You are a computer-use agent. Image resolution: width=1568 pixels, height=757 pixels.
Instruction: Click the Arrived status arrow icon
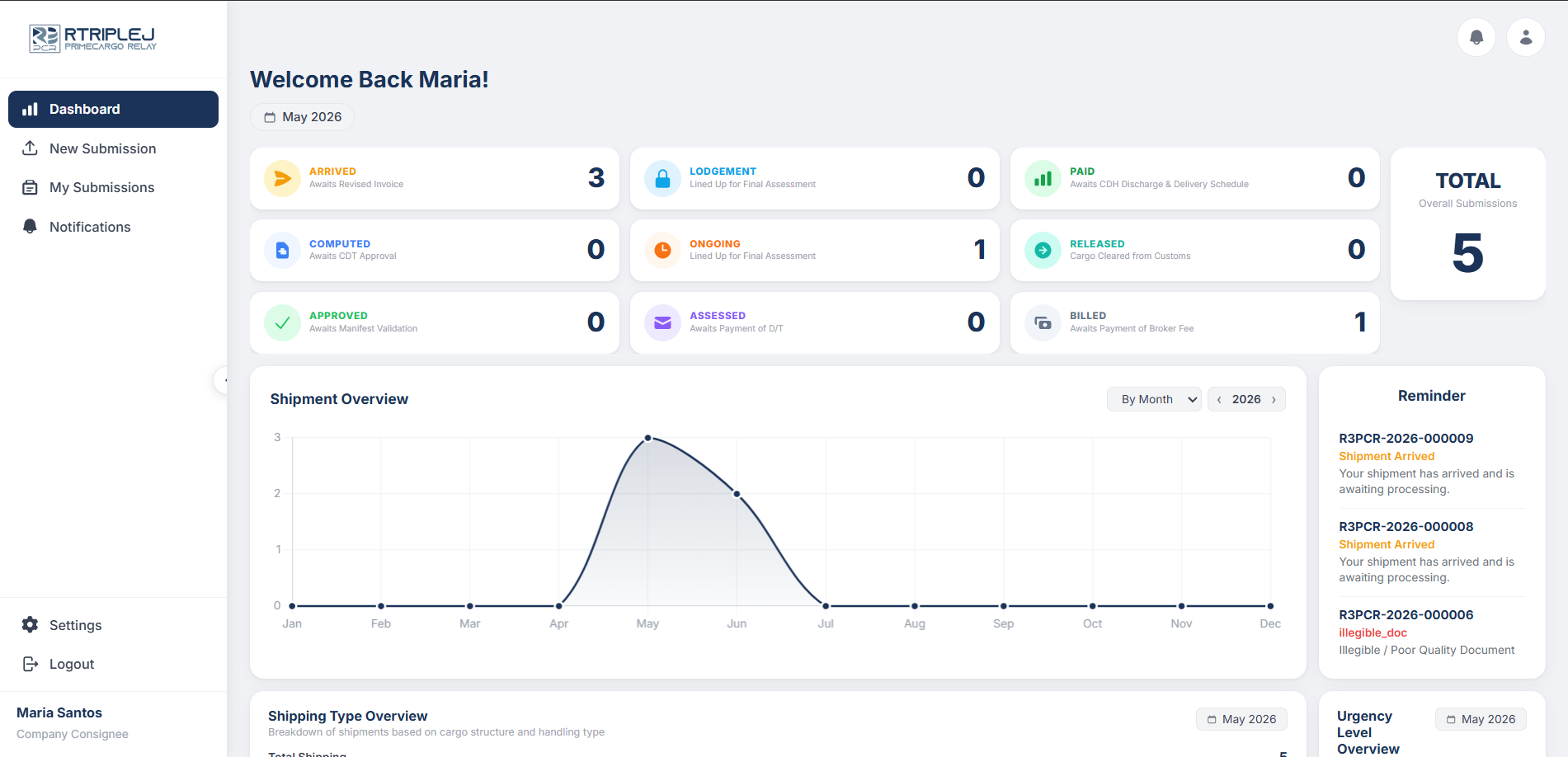point(282,178)
